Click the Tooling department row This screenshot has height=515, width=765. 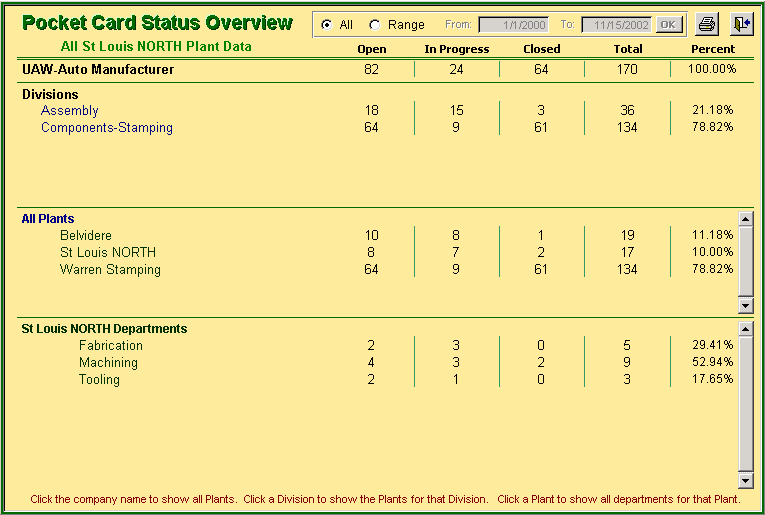(x=100, y=379)
